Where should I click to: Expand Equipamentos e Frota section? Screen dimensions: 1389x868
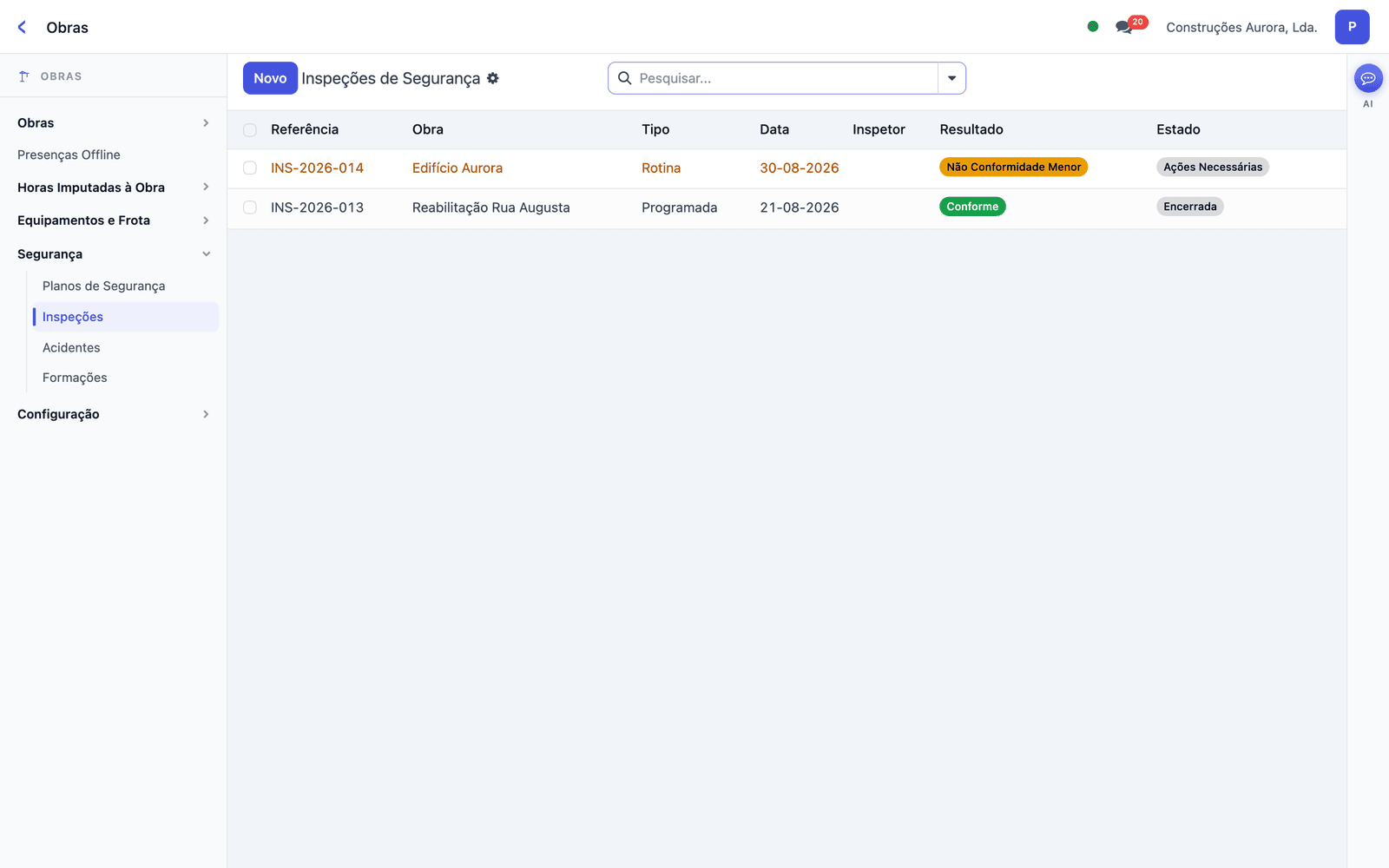113,220
